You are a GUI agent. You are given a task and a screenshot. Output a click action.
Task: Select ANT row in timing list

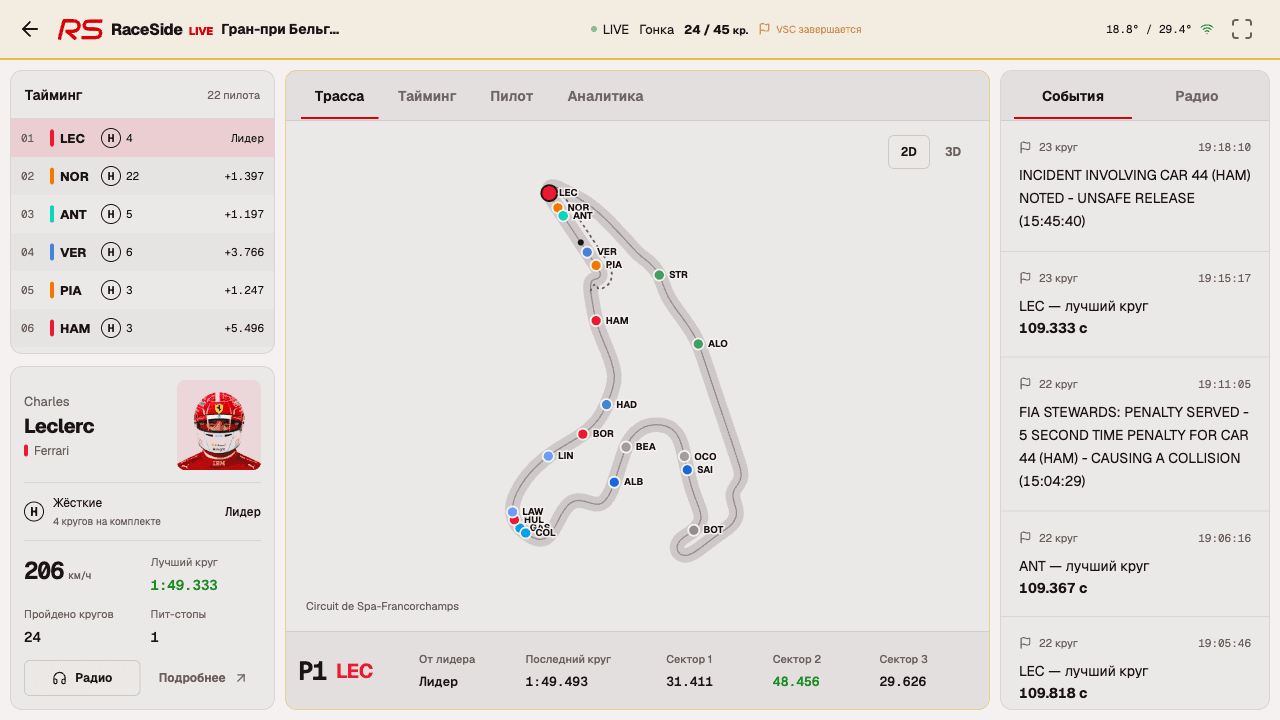[x=142, y=214]
